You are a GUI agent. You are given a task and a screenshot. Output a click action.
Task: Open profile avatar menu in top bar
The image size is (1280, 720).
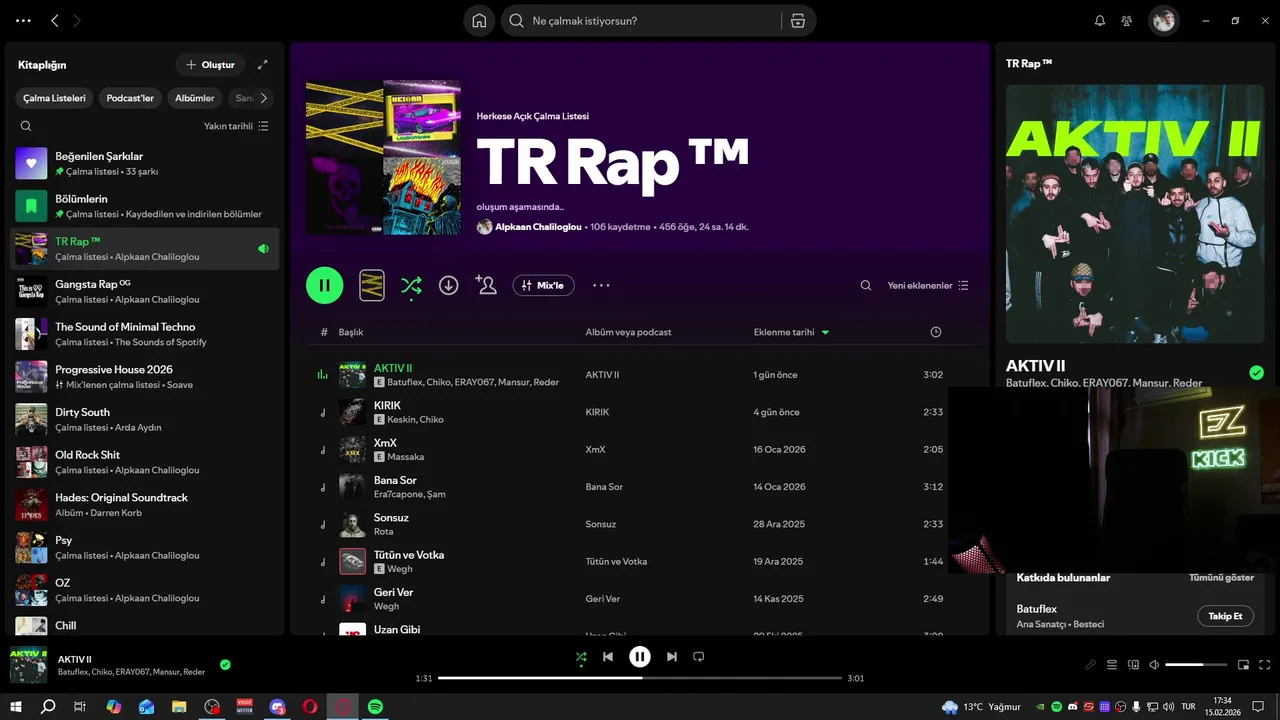tap(1163, 21)
